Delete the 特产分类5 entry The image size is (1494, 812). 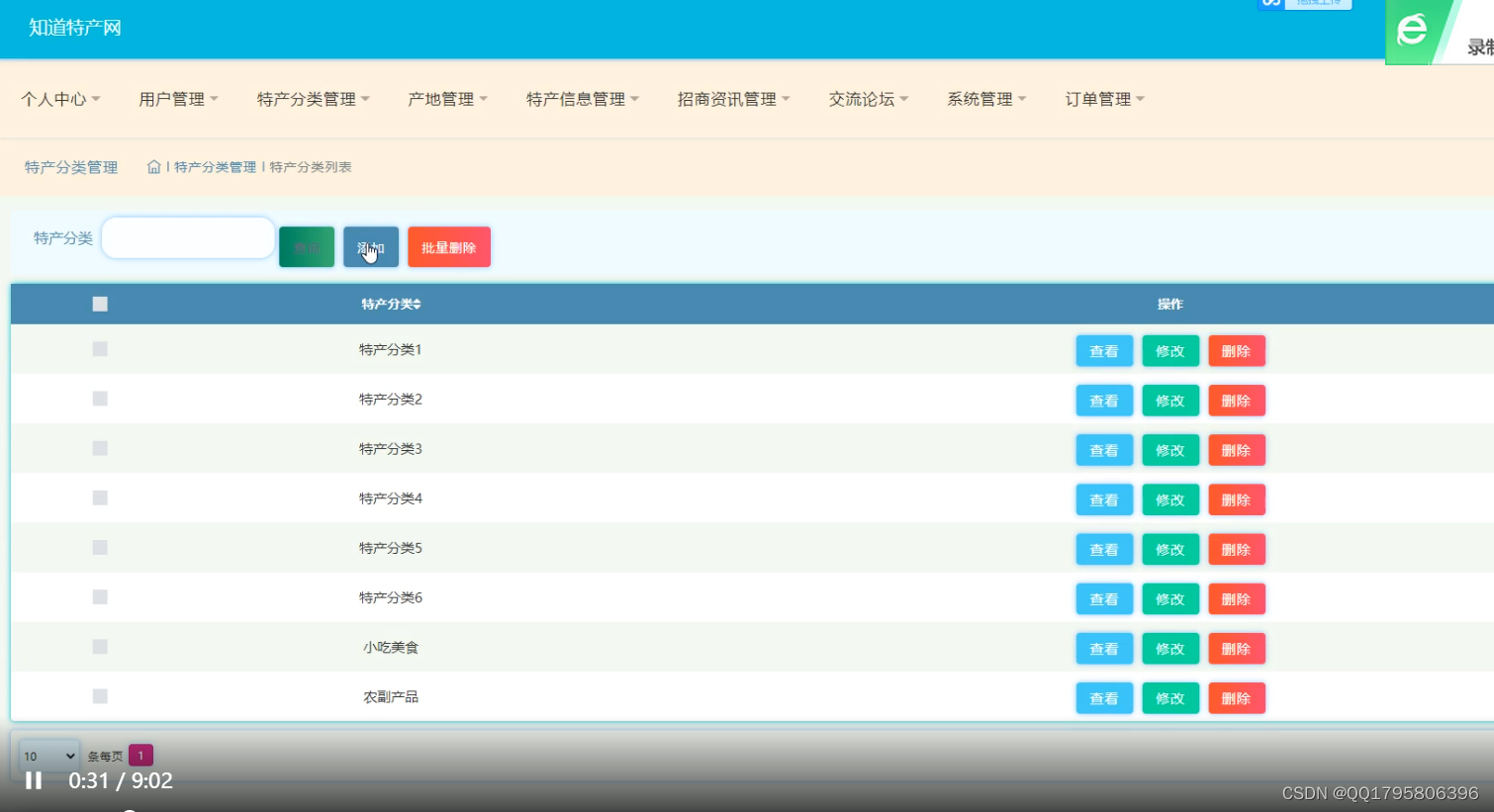pos(1237,549)
